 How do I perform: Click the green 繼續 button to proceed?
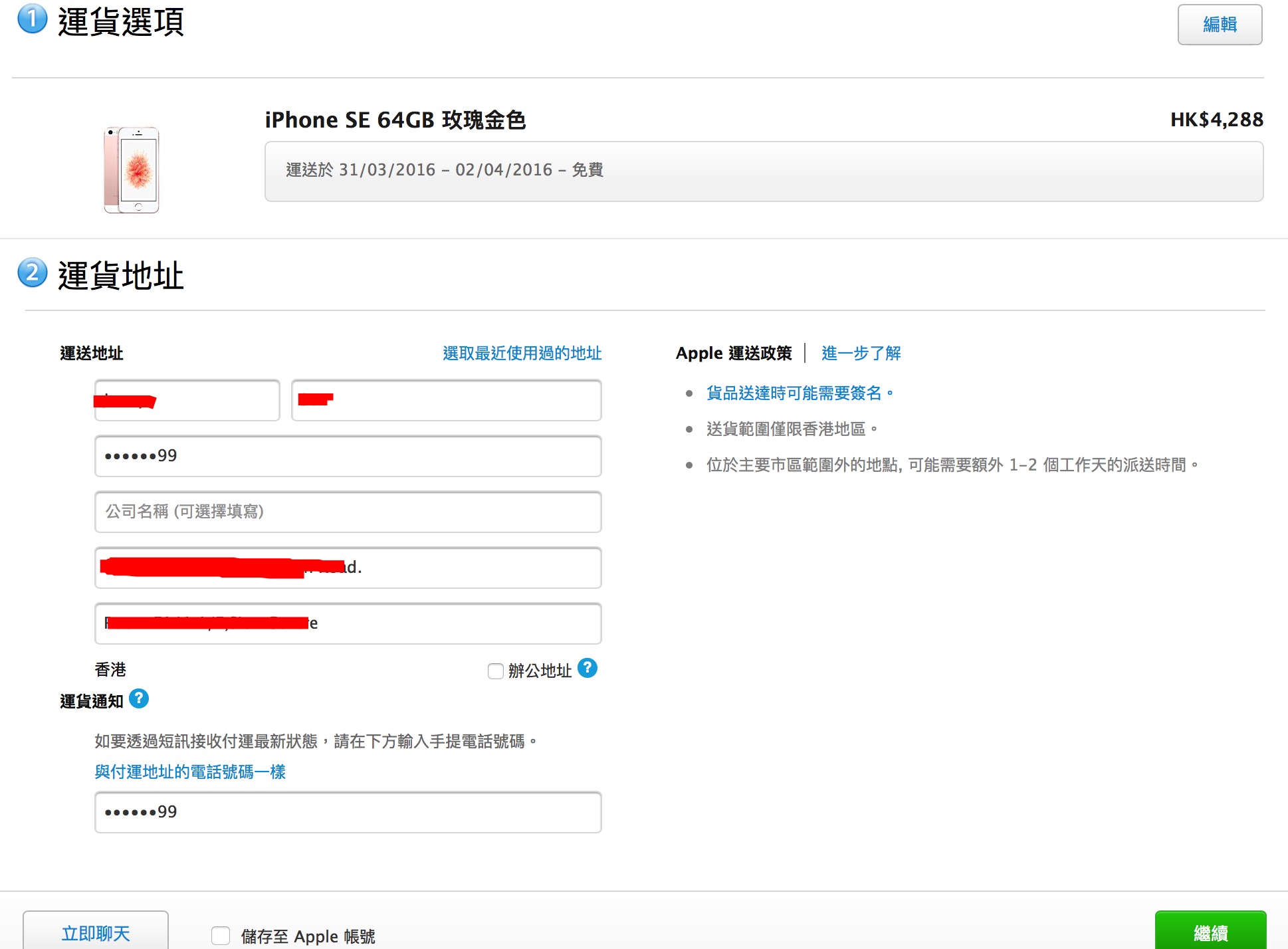tap(1210, 934)
